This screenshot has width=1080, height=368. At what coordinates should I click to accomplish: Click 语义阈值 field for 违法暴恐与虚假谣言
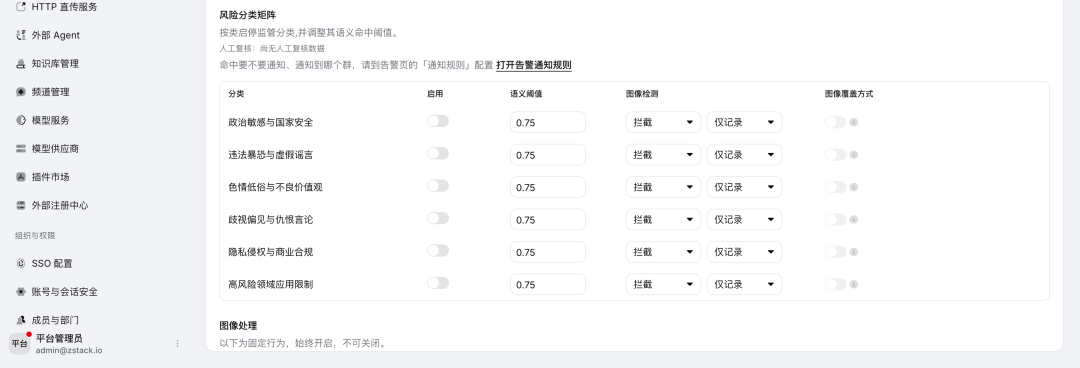[548, 154]
